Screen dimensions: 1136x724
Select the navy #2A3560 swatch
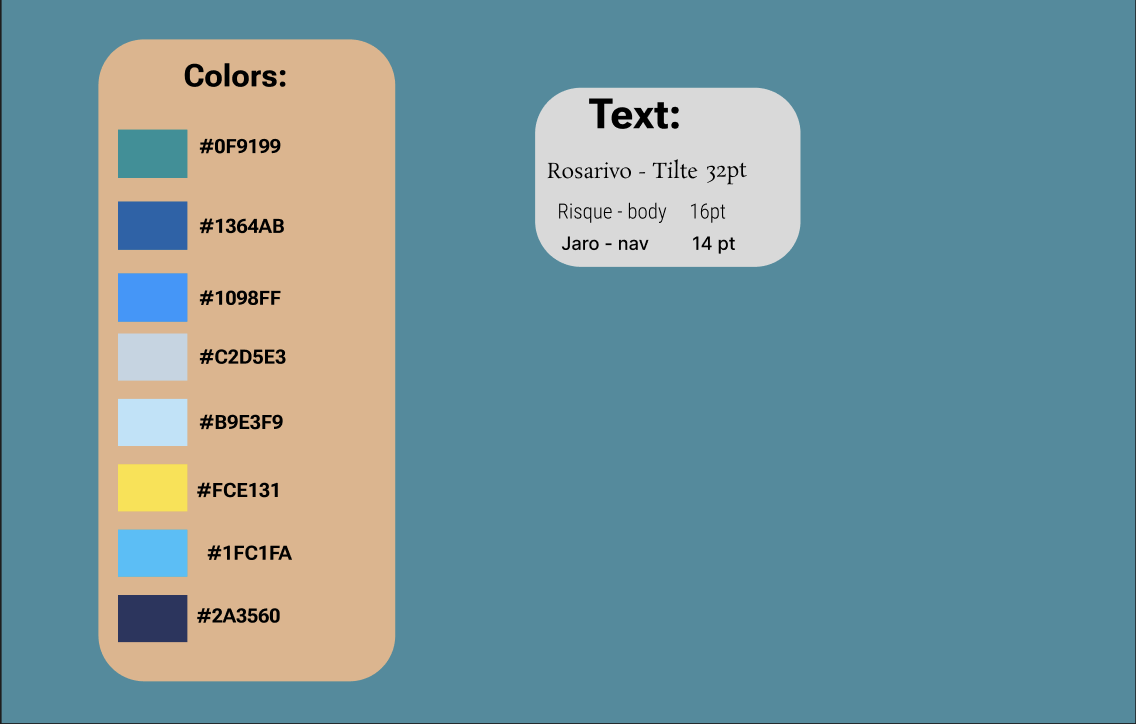[x=152, y=617]
